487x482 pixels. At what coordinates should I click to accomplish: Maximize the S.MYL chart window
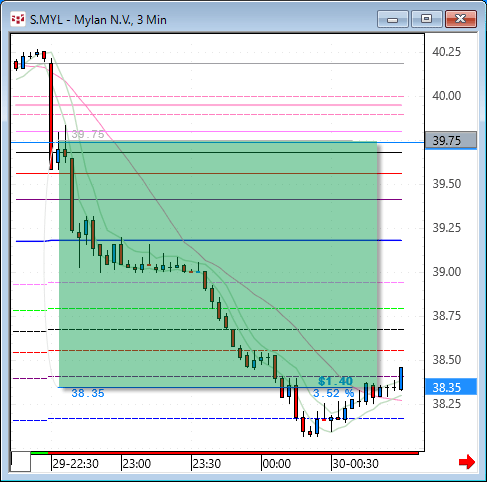427,19
